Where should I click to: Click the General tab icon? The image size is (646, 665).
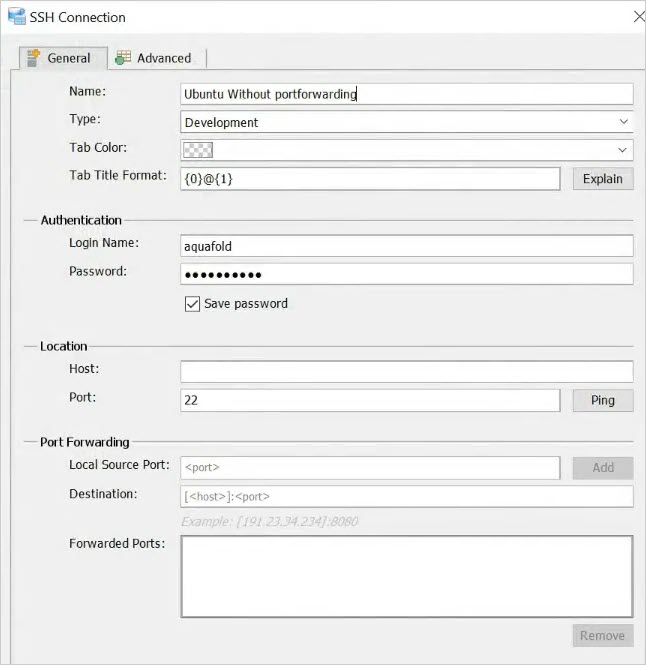(x=33, y=58)
